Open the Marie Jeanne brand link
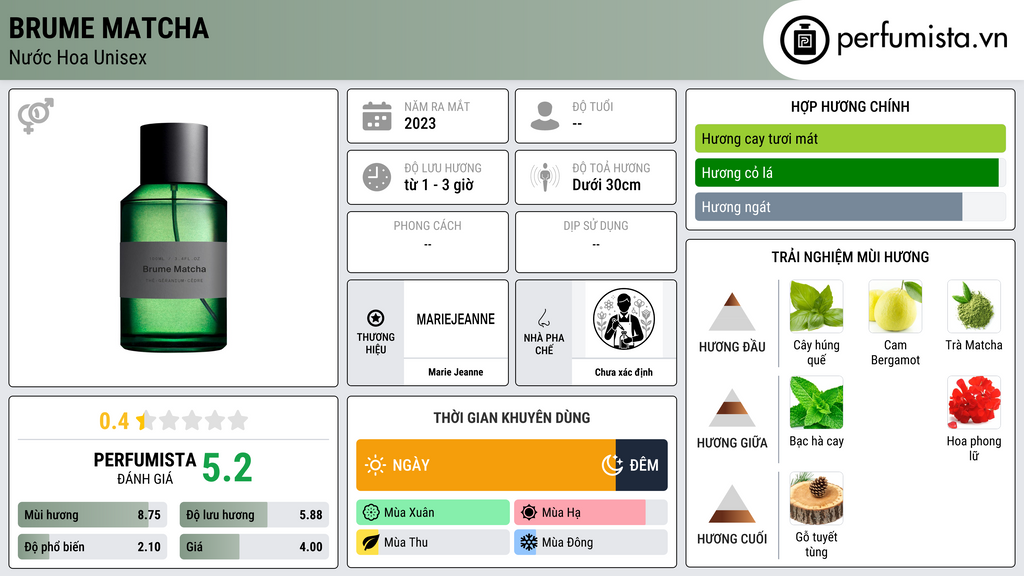Screen dimensions: 1024x576 pyautogui.click(x=456, y=372)
